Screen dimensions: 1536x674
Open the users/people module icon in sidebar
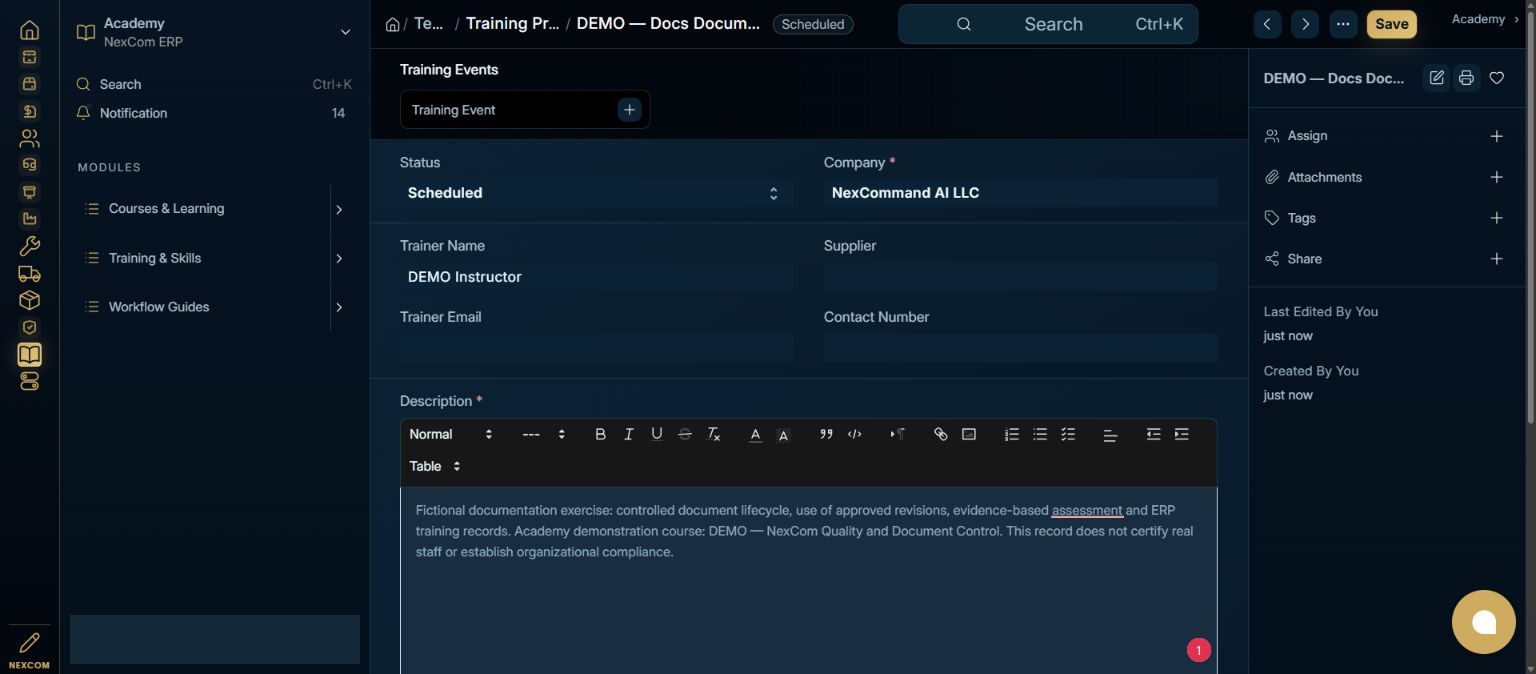[29, 138]
